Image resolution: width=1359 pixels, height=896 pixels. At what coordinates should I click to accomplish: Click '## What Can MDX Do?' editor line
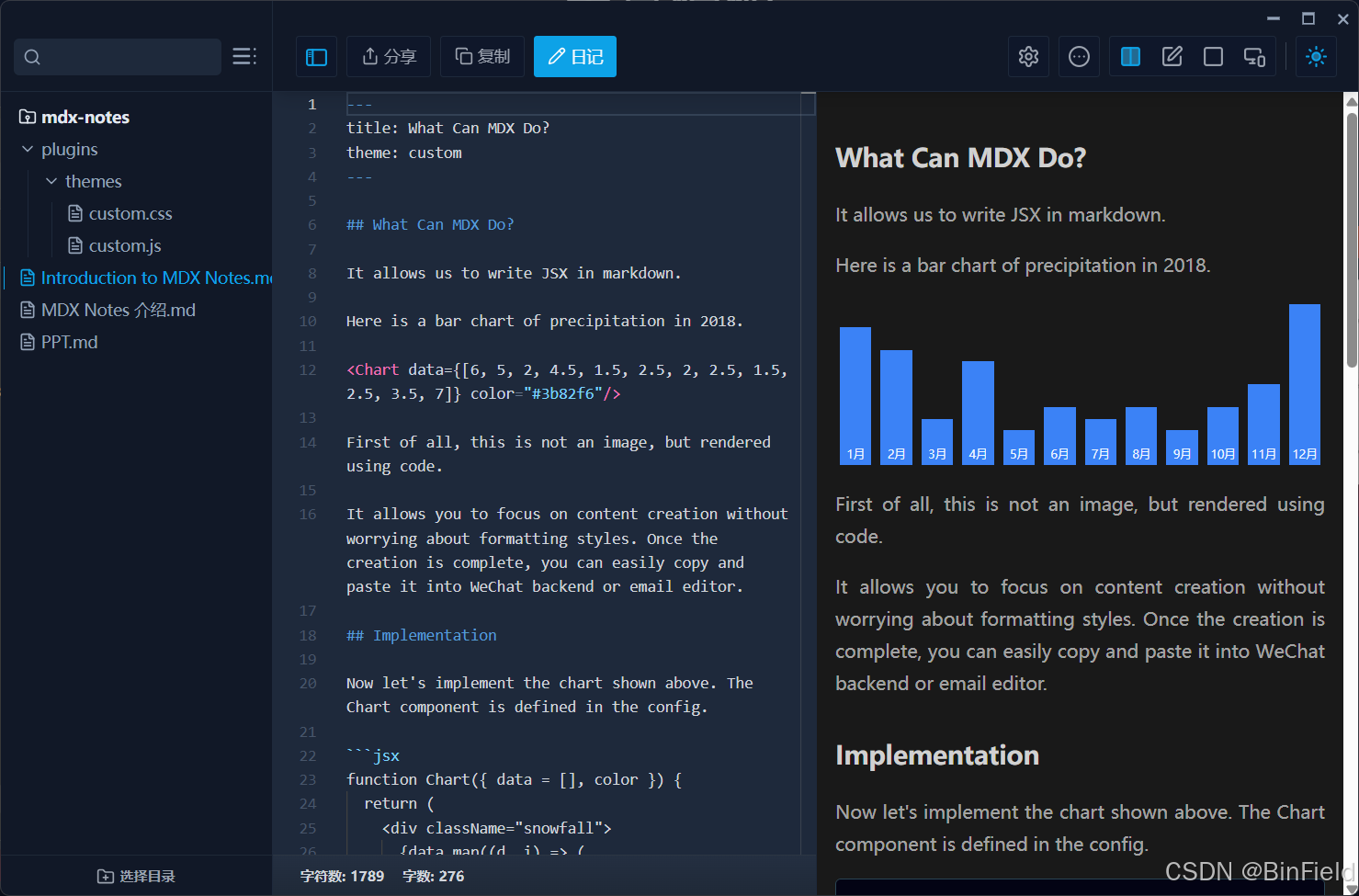point(430,224)
